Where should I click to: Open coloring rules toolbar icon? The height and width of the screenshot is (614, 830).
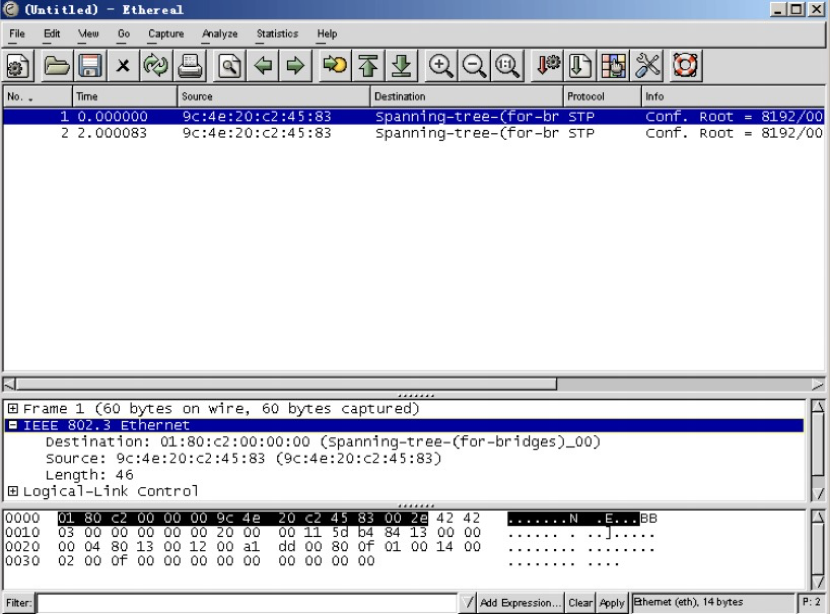point(614,66)
